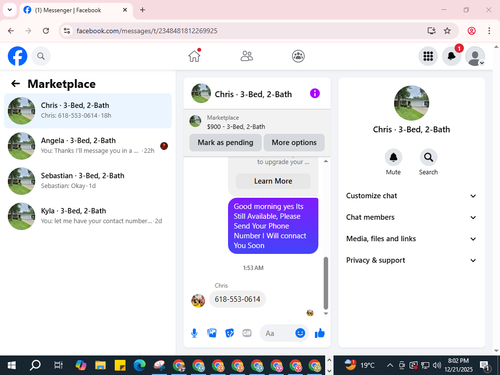Click Chris's avatar beside phone number message
Image resolution: width=500 pixels, height=375 pixels.
198,300
